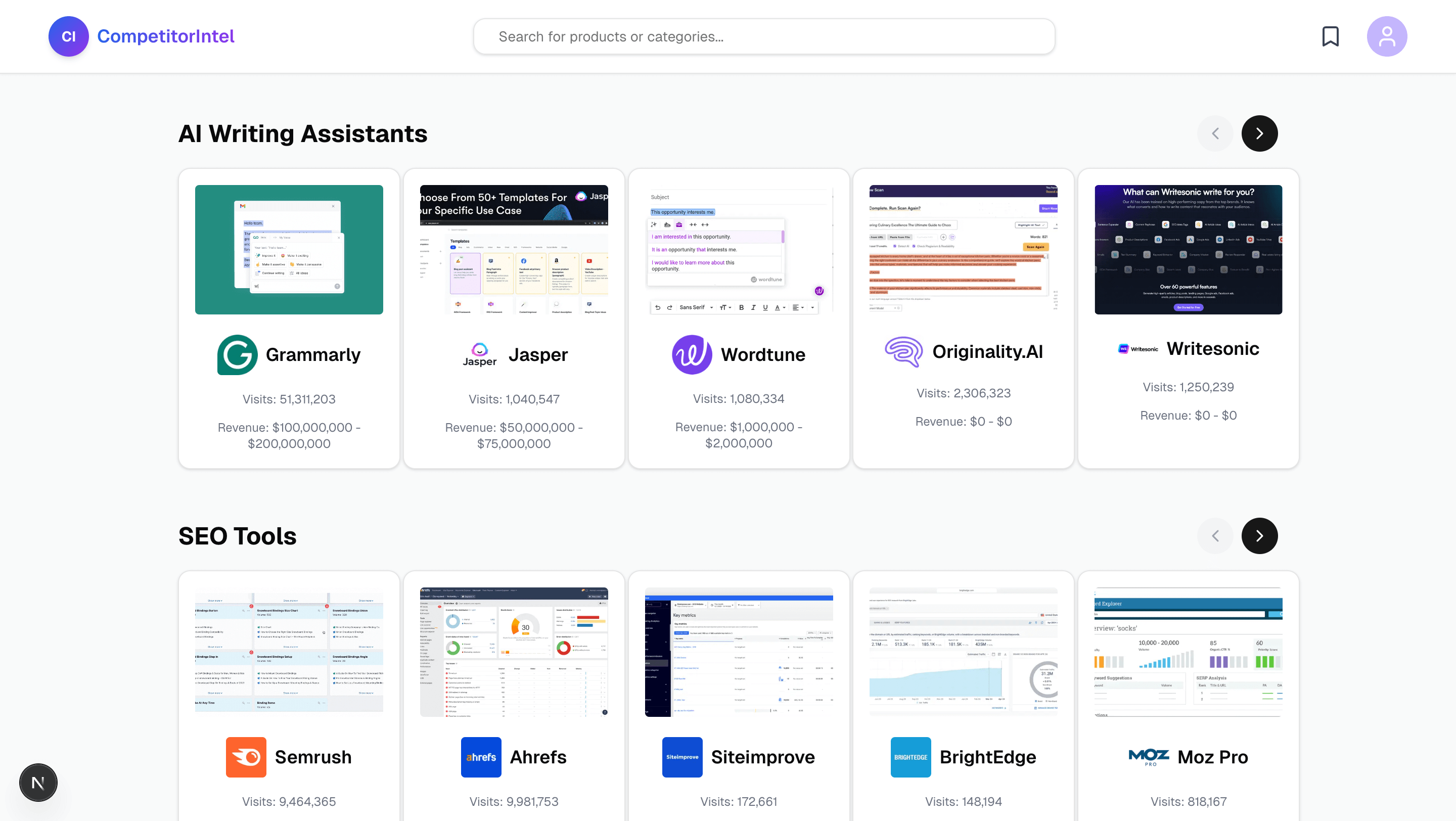Open the Ahrefs product name

(538, 757)
